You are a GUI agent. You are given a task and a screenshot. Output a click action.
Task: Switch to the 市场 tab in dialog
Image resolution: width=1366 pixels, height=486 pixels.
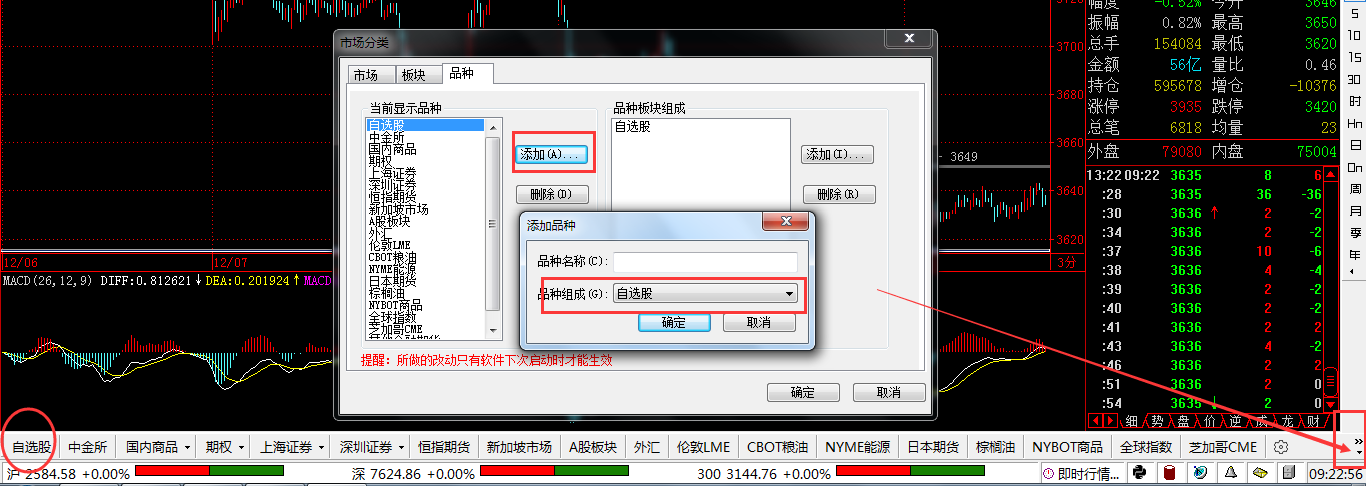[x=366, y=75]
